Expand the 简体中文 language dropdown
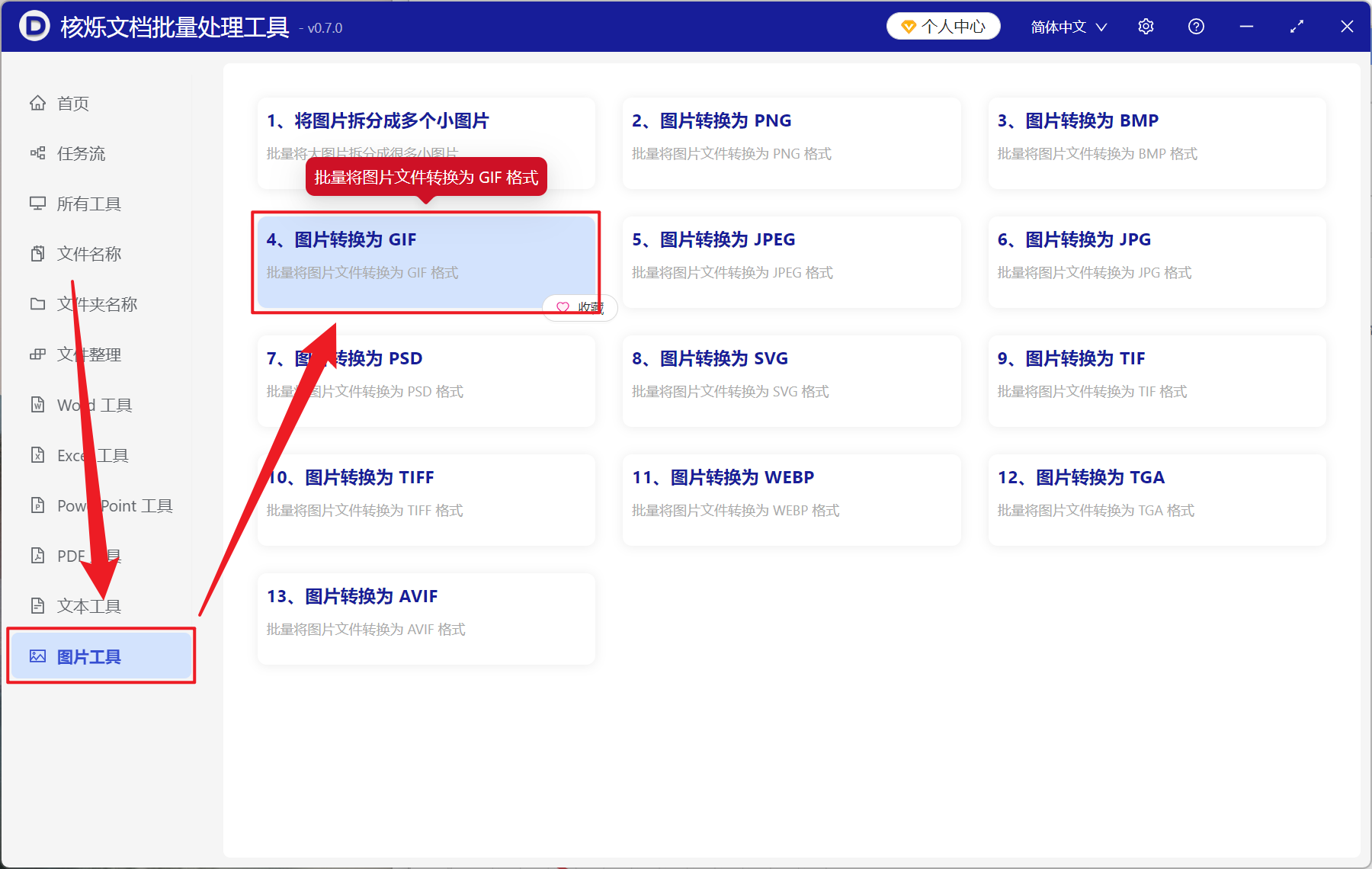Viewport: 1372px width, 869px height. point(1068,27)
